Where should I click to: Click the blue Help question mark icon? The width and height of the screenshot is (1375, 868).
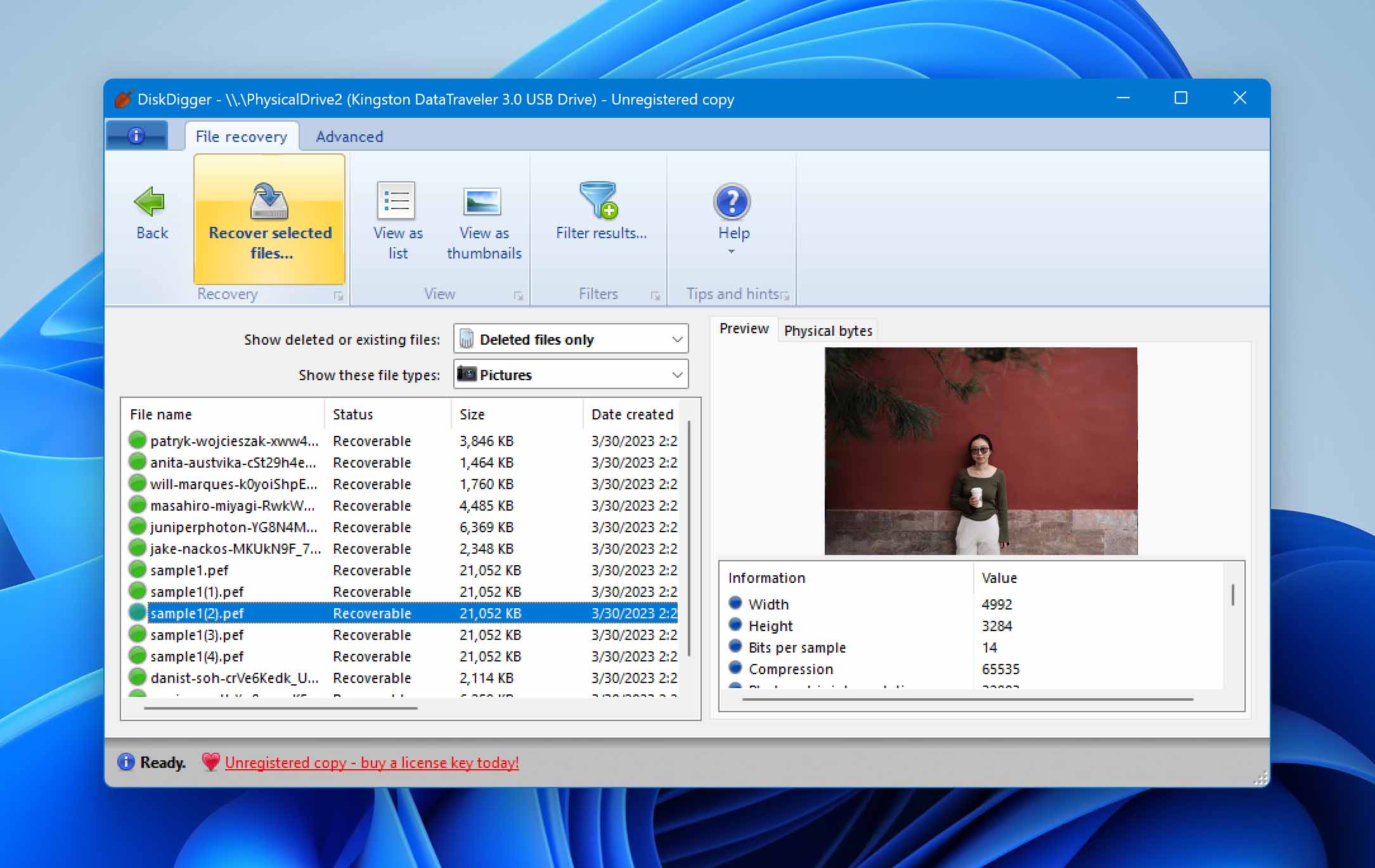732,202
